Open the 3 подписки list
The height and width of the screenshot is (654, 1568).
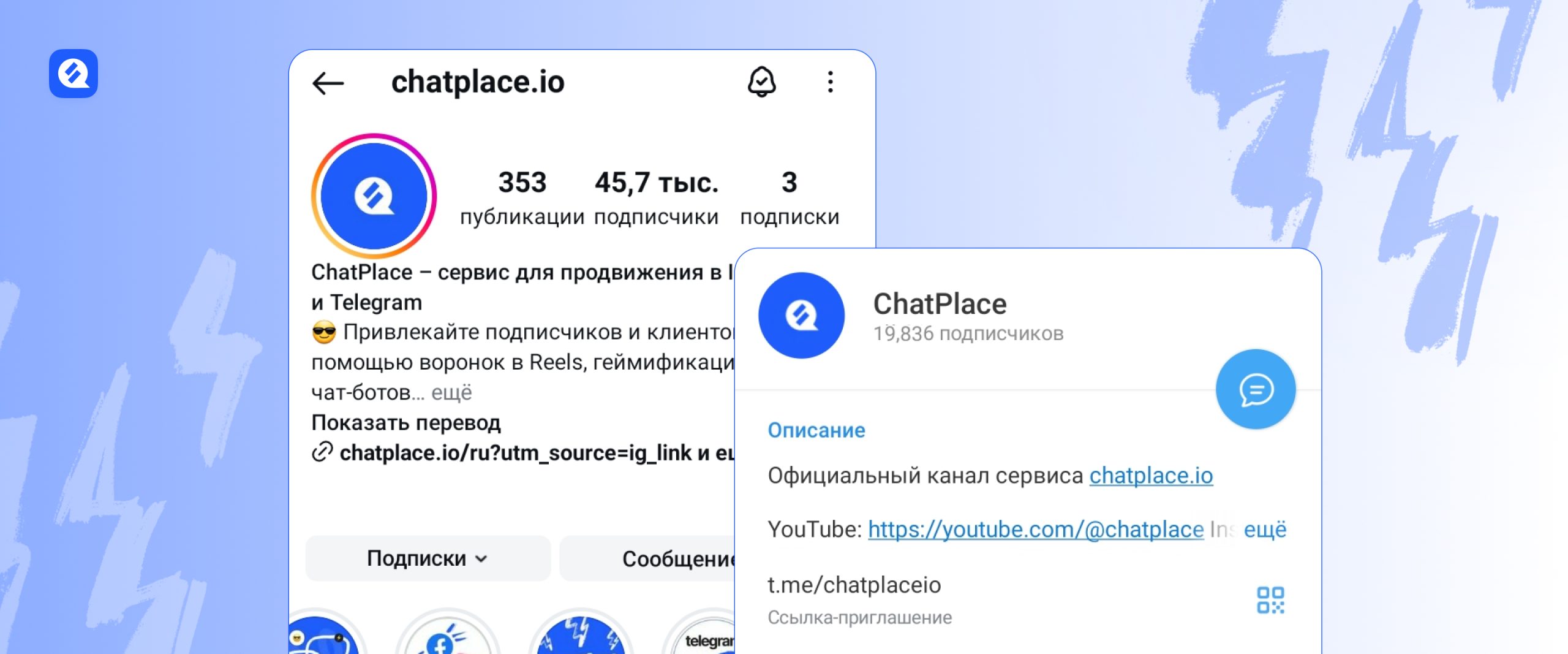click(790, 198)
